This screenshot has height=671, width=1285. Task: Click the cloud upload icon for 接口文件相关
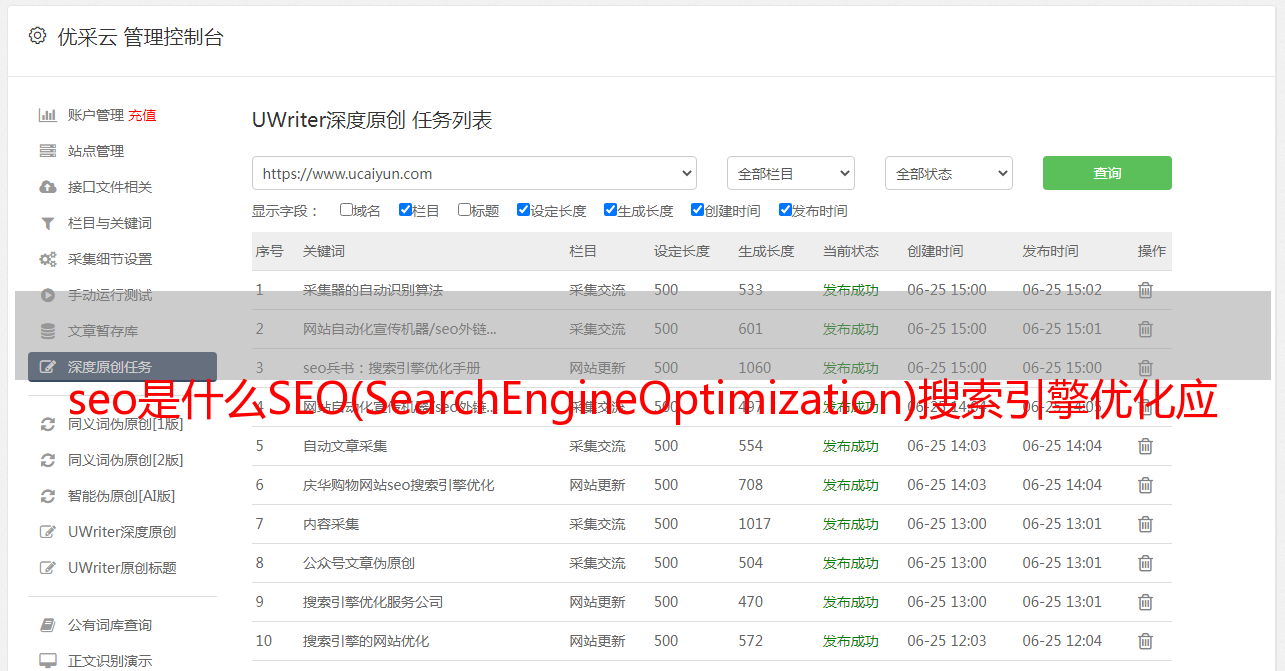(x=47, y=187)
